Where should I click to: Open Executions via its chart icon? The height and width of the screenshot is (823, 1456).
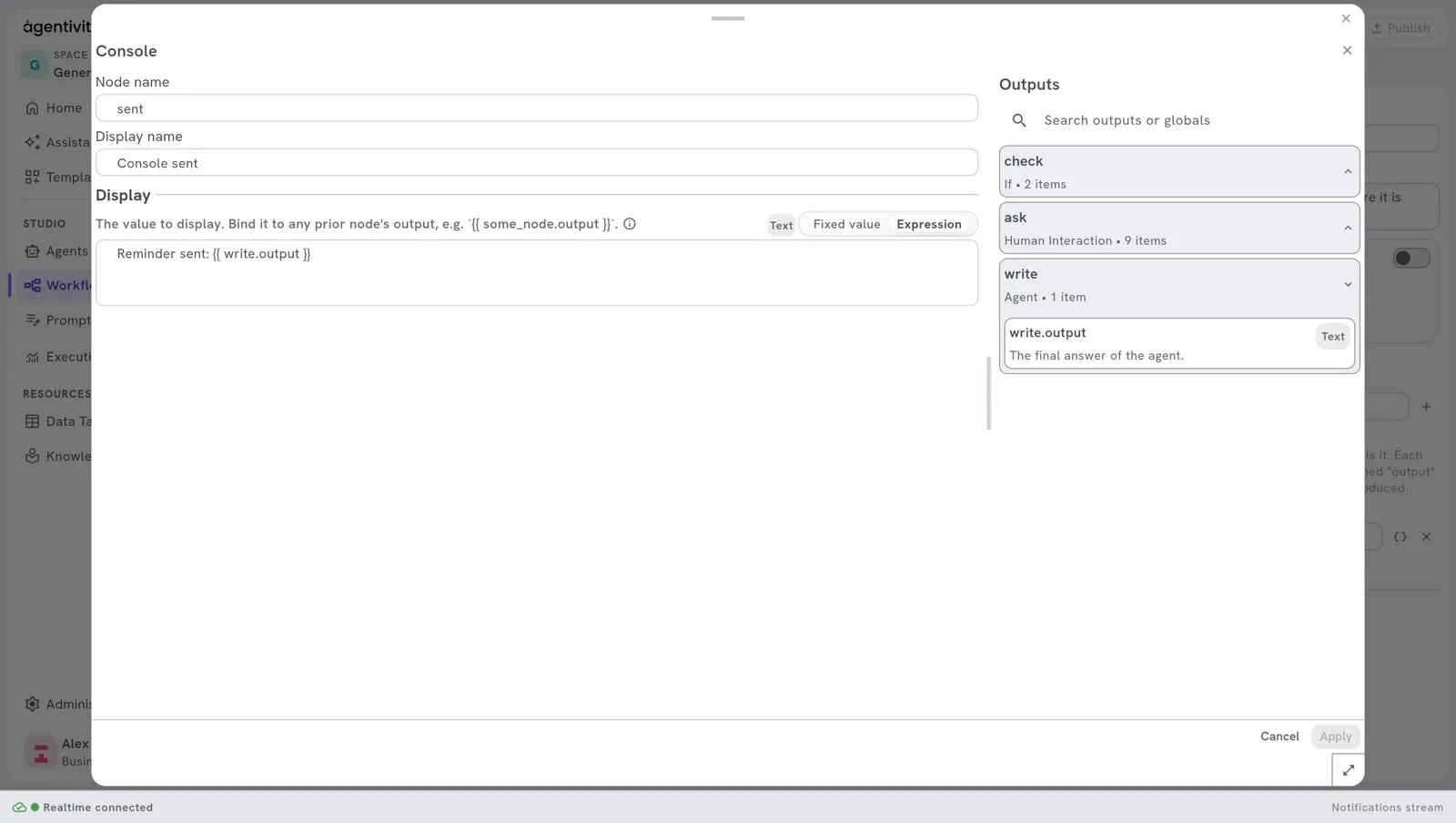click(x=33, y=357)
